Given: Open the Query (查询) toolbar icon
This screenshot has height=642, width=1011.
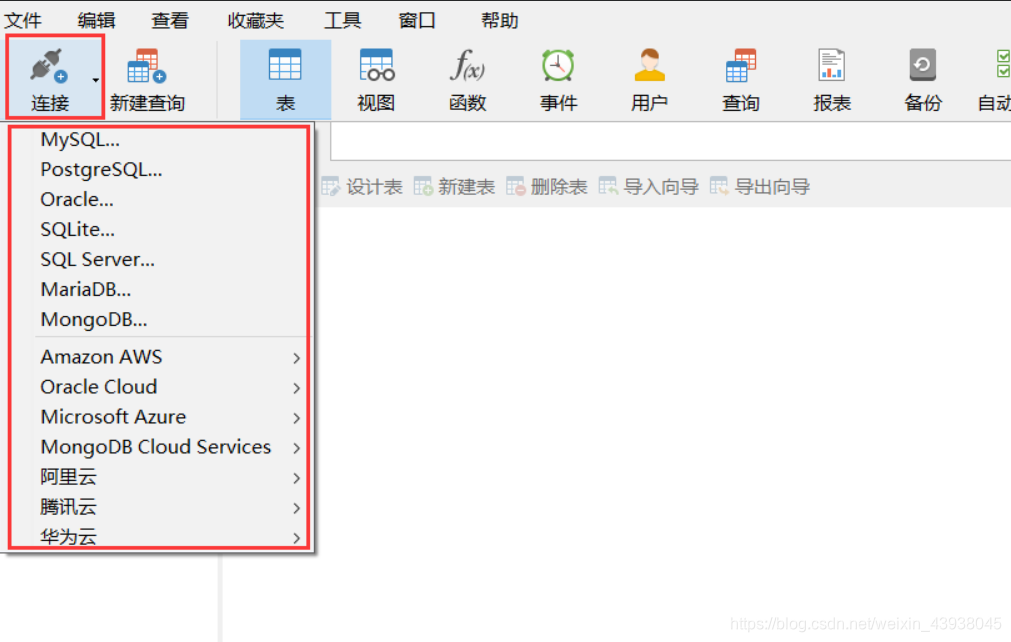Looking at the screenshot, I should tap(740, 64).
